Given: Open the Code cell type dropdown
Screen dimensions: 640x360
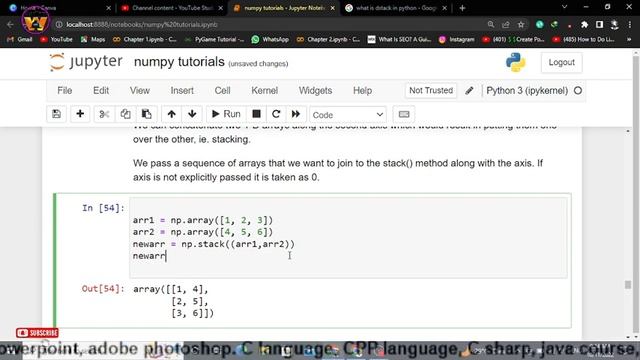Looking at the screenshot, I should click(x=348, y=115).
